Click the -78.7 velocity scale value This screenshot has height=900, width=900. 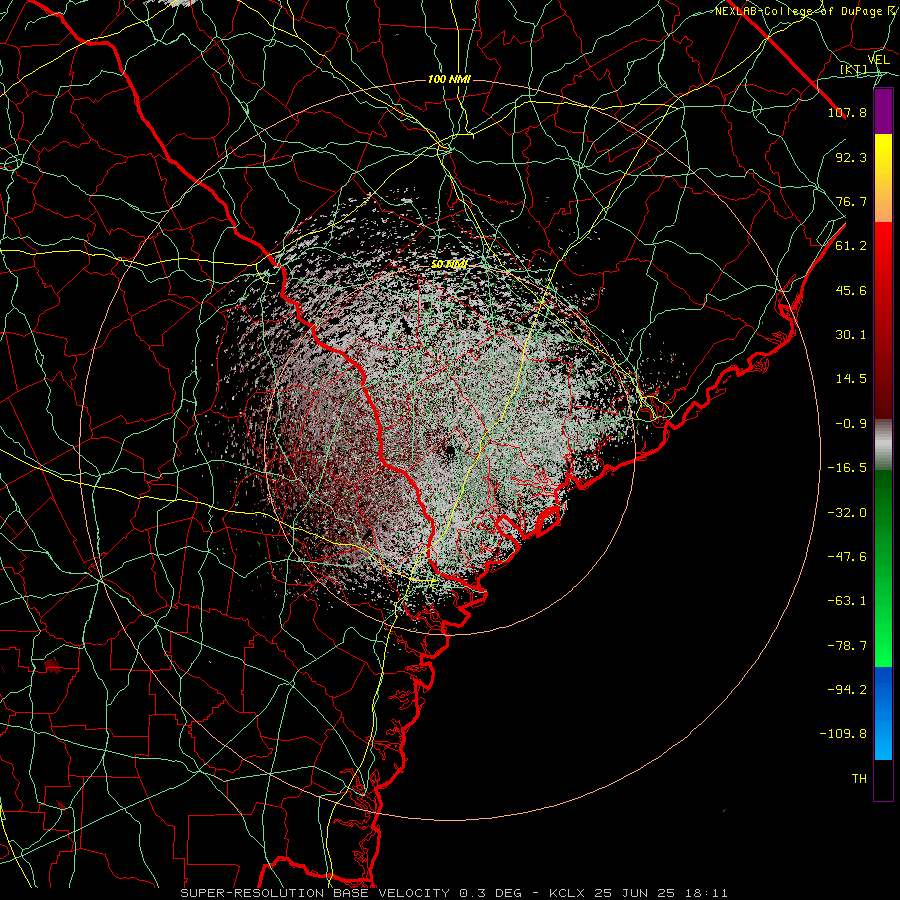847,646
